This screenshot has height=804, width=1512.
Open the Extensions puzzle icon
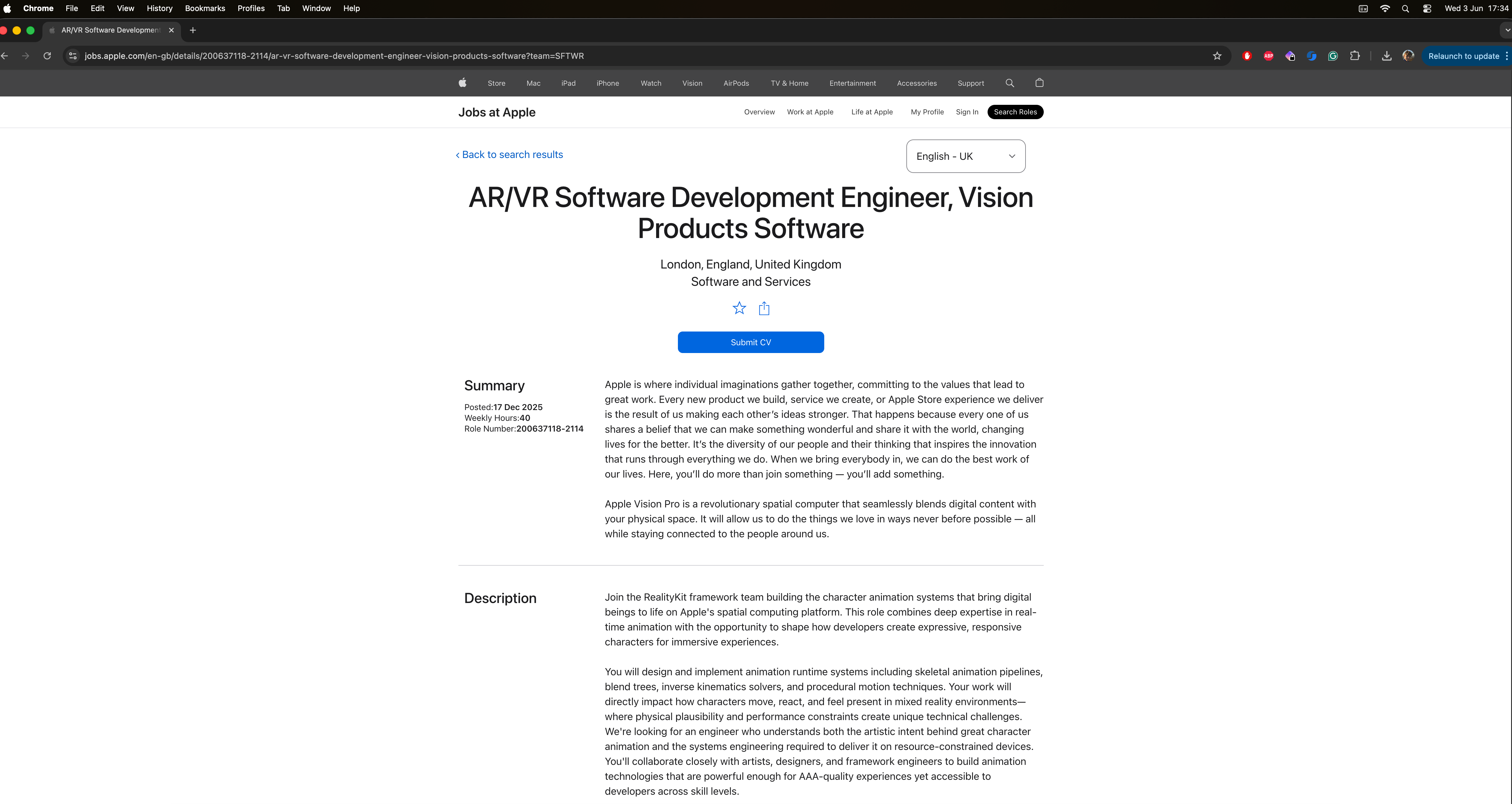[x=1355, y=56]
